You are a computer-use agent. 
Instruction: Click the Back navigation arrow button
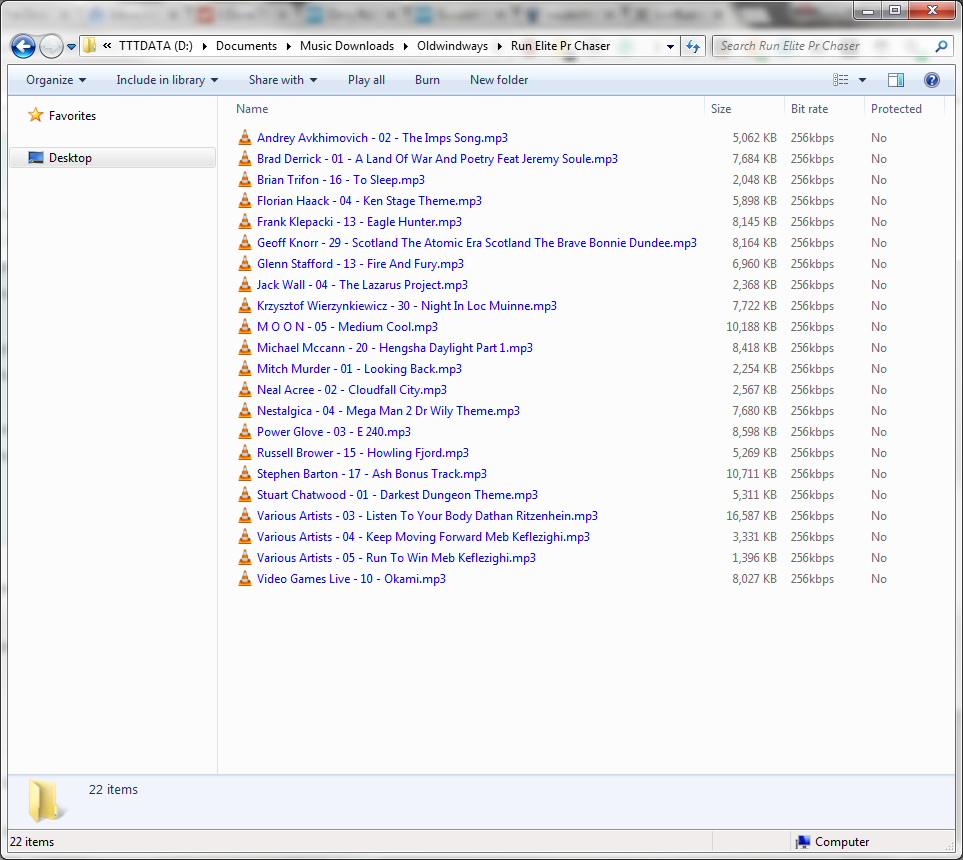23,46
